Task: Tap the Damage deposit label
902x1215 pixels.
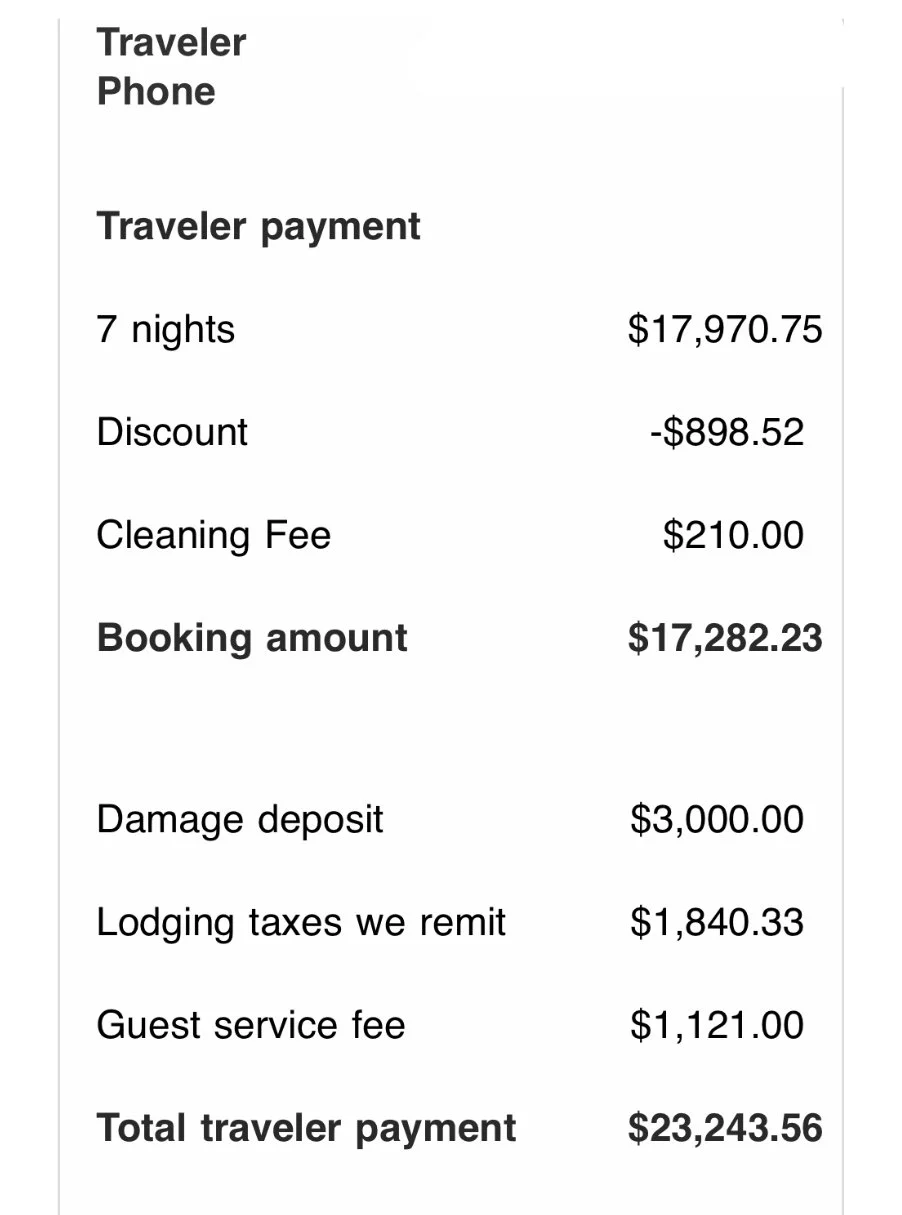Action: [240, 820]
